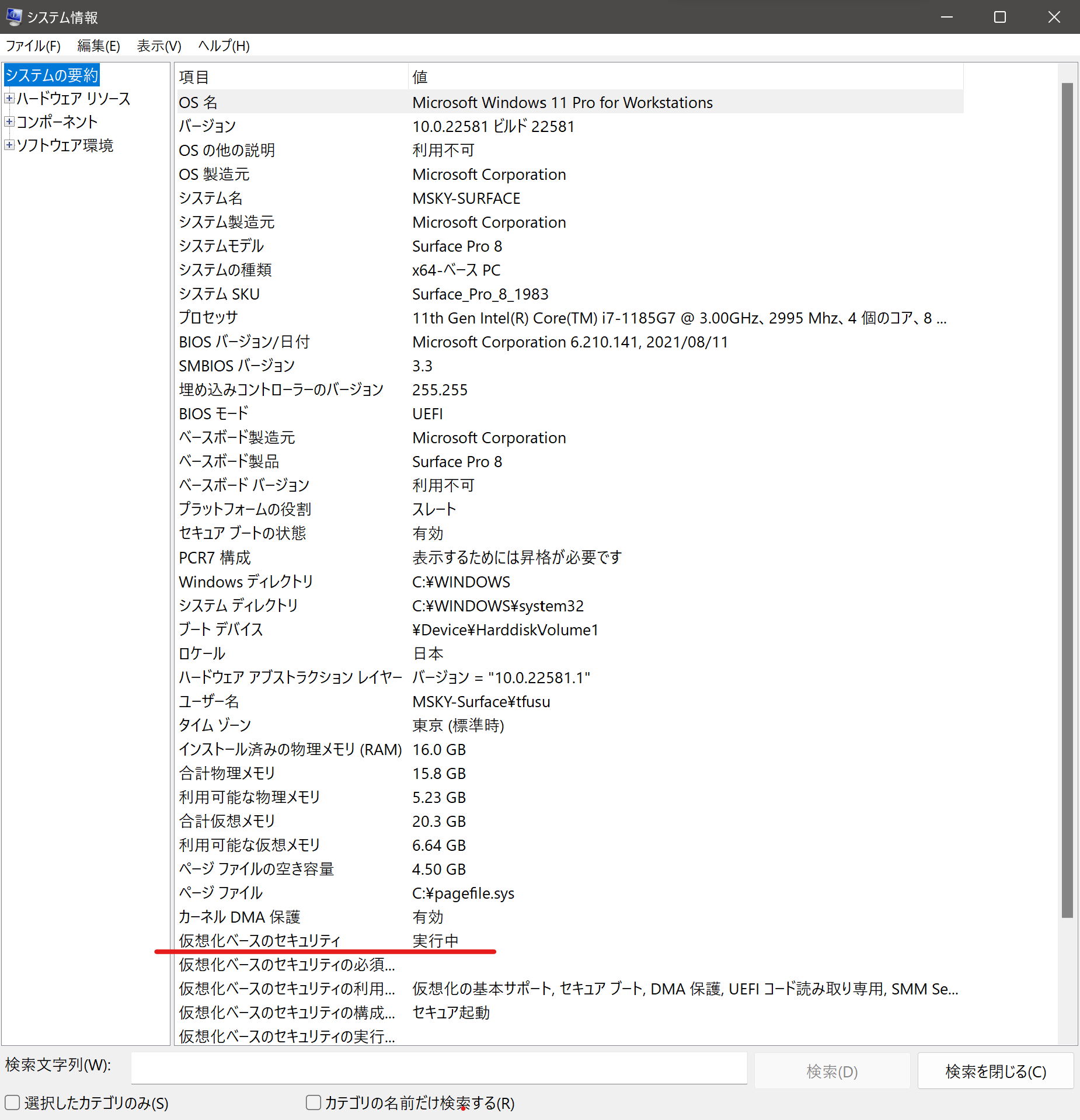Select the ページ ファイルの空き容量 row

(569, 869)
